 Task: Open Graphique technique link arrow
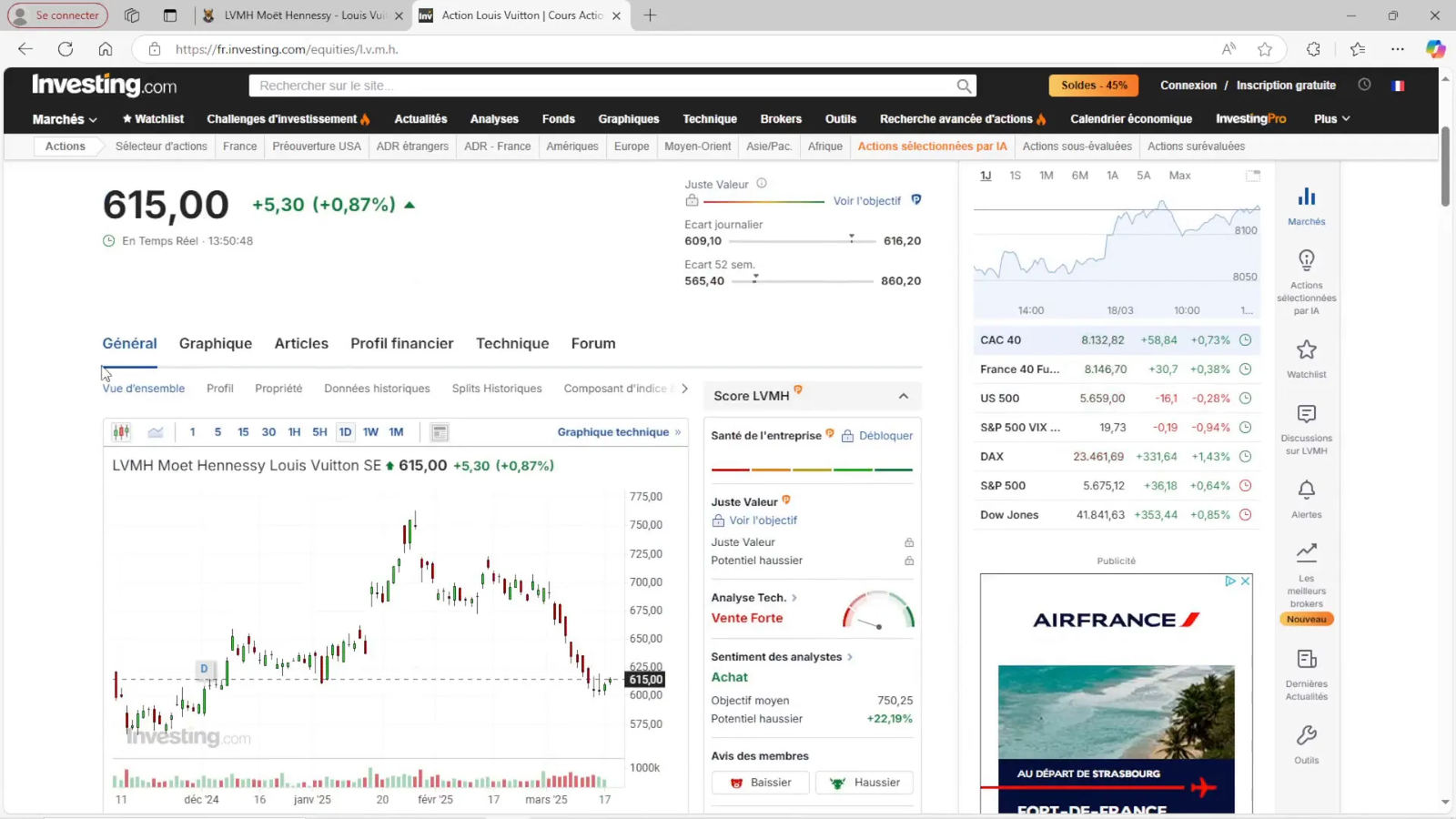point(678,432)
